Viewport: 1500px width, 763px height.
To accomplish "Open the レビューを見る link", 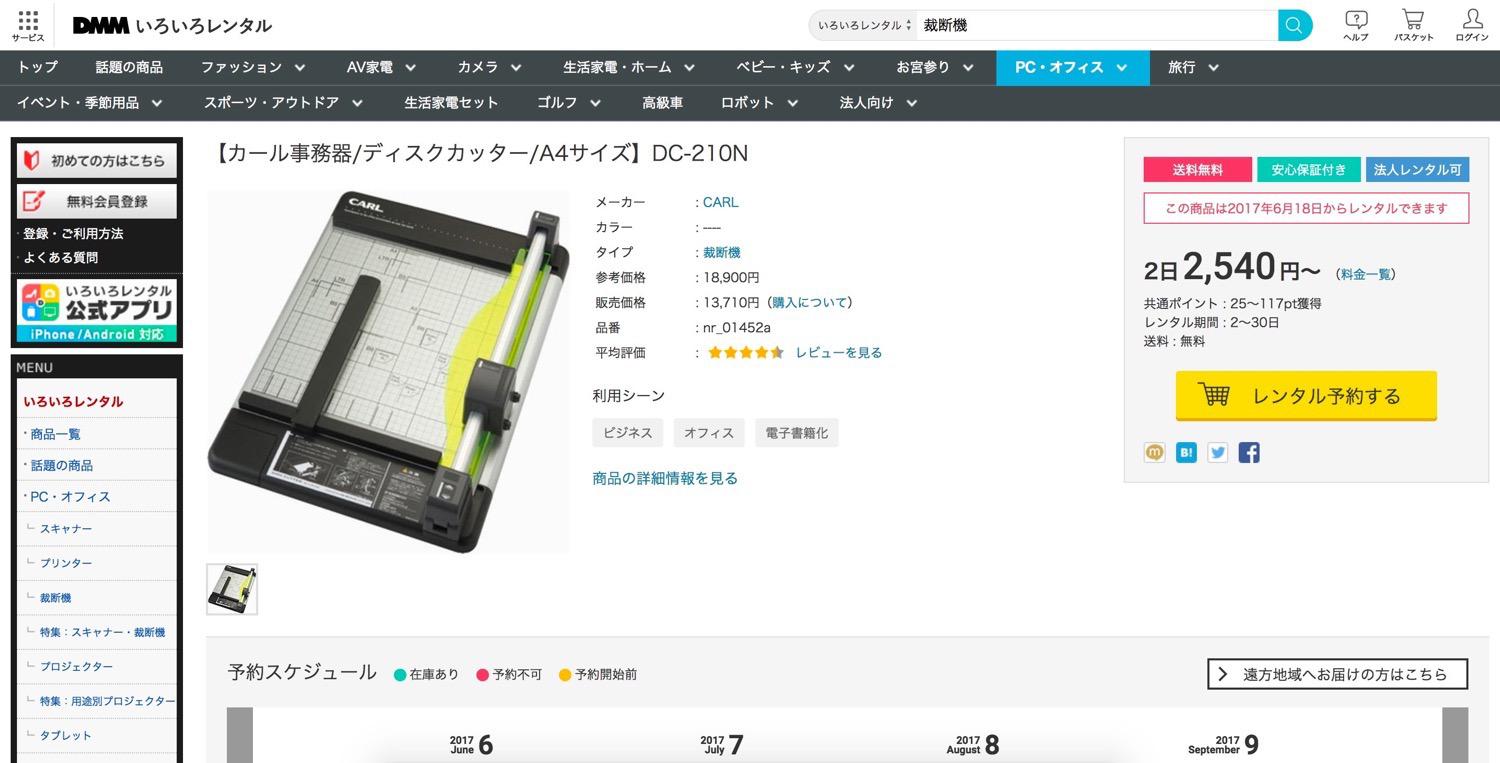I will pyautogui.click(x=838, y=352).
